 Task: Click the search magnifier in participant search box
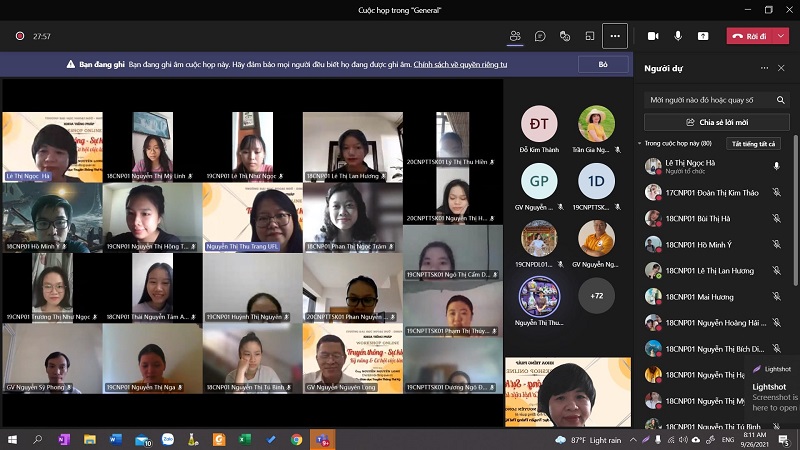777,99
